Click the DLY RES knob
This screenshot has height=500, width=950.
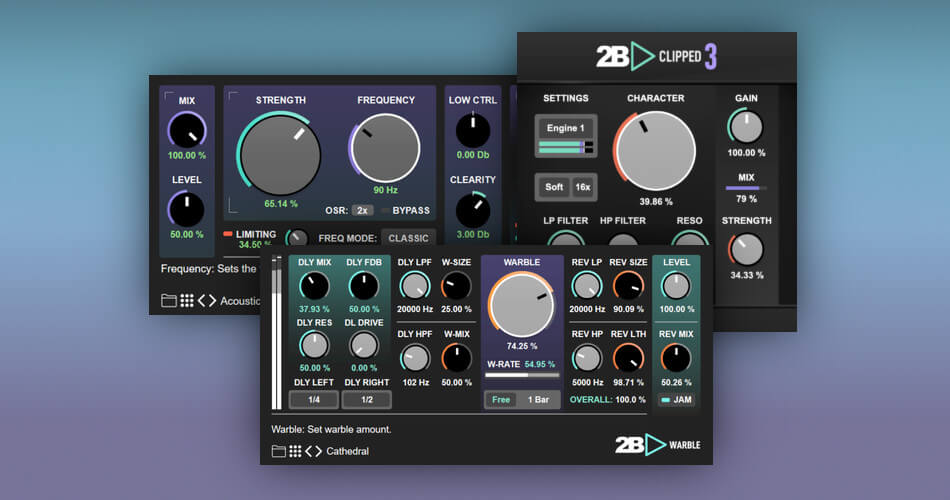[314, 345]
